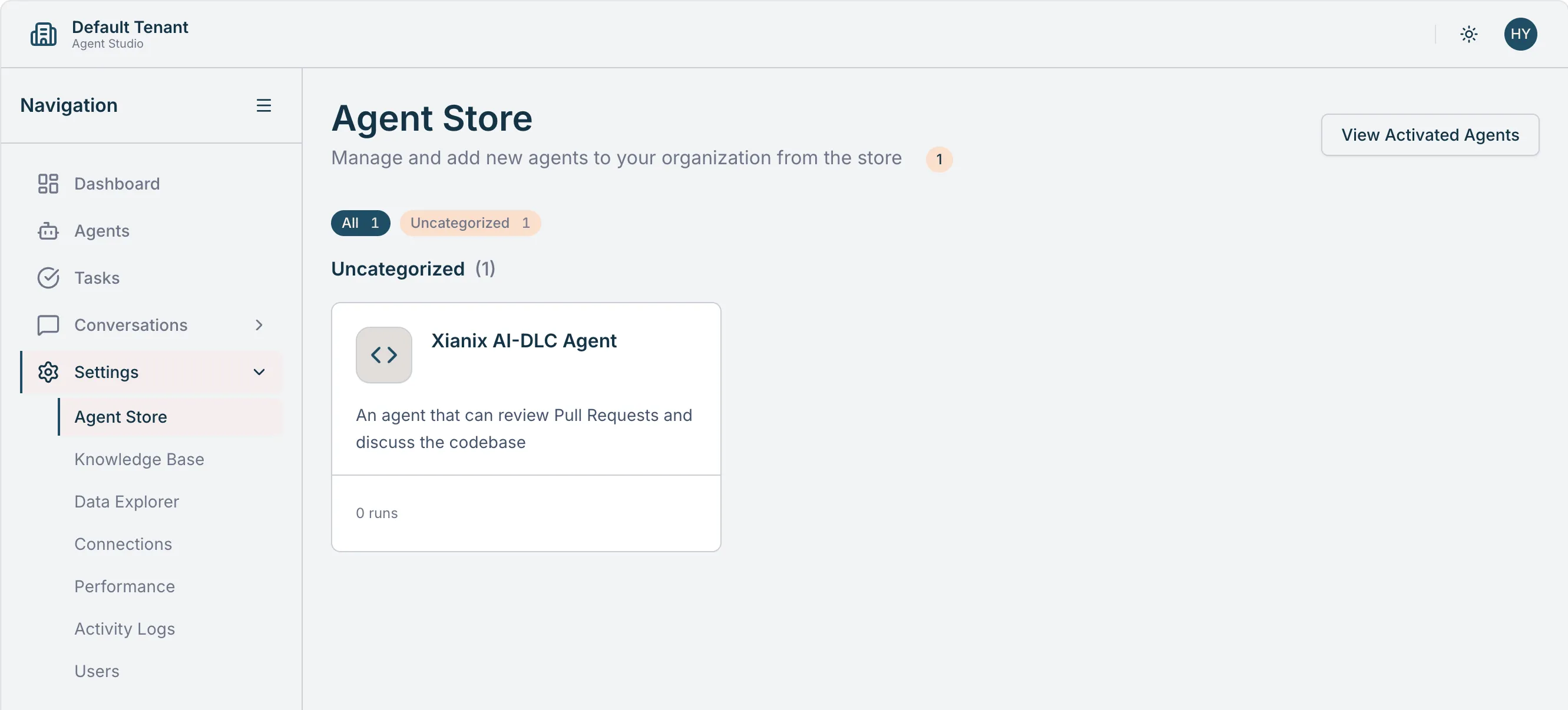Click the agent count badge beside subtitle
The width and height of the screenshot is (1568, 710).
coord(938,160)
